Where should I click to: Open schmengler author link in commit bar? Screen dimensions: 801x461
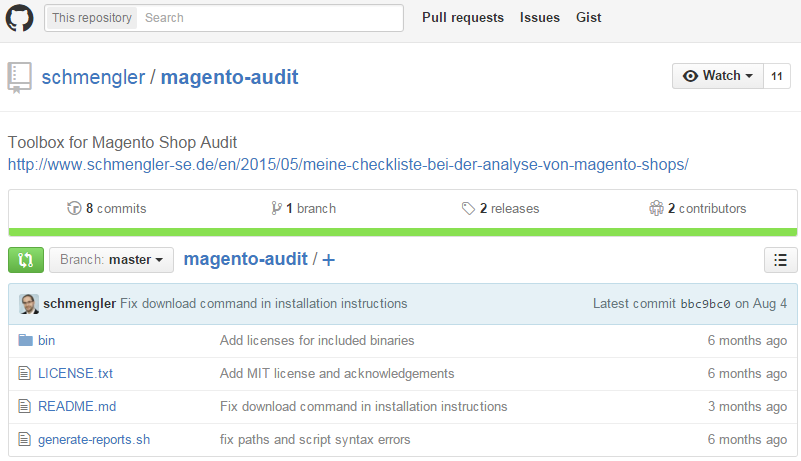point(80,304)
